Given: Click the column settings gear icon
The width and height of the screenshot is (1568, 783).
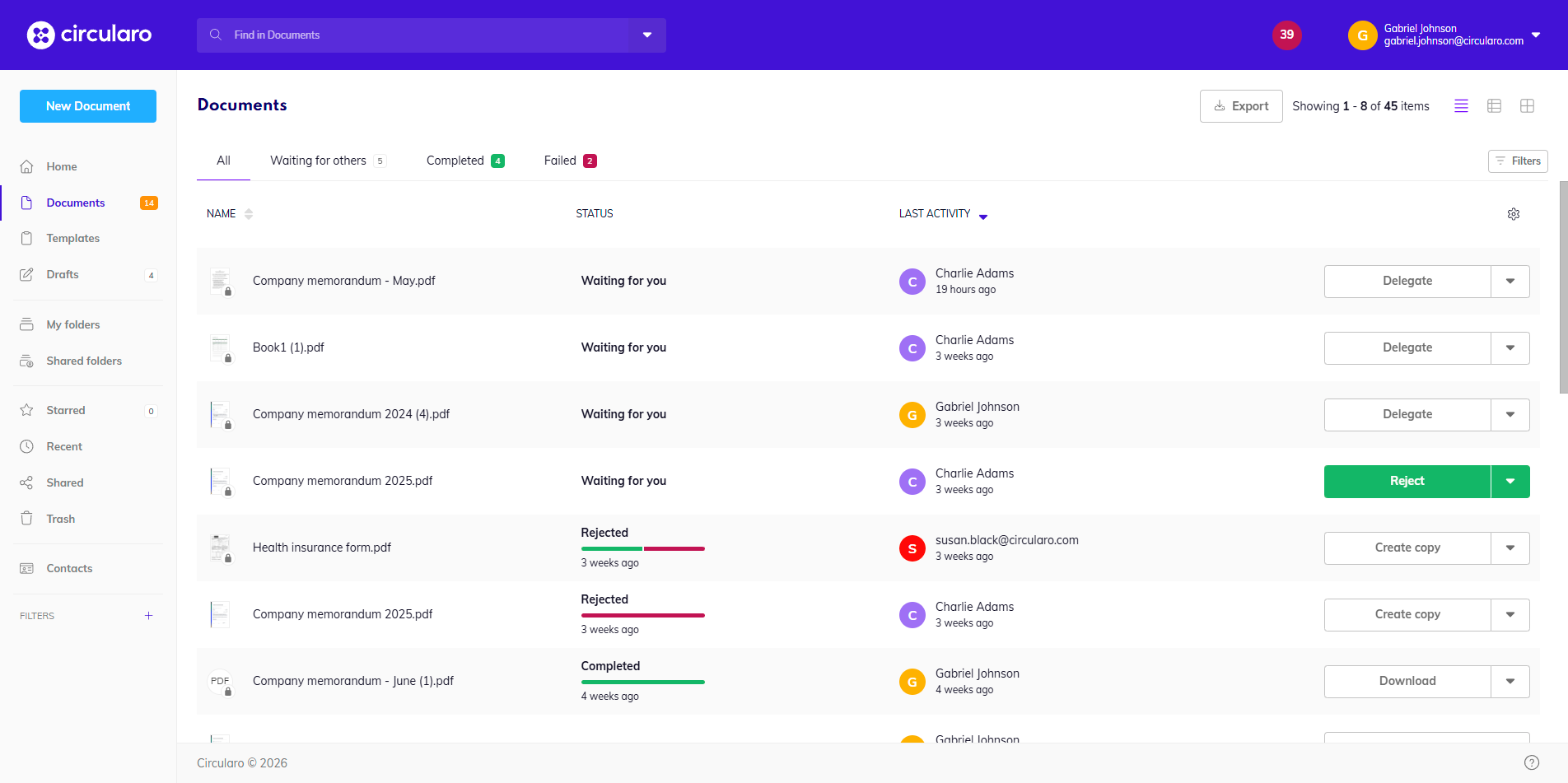Looking at the screenshot, I should 1513,214.
